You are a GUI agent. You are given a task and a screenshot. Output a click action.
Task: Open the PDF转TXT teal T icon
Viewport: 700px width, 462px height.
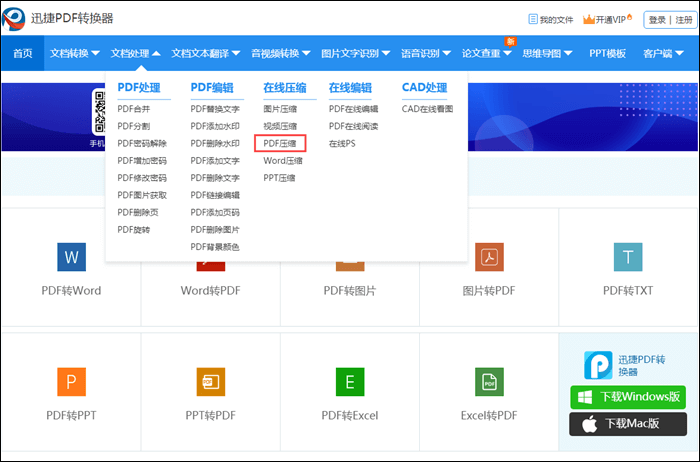628,257
